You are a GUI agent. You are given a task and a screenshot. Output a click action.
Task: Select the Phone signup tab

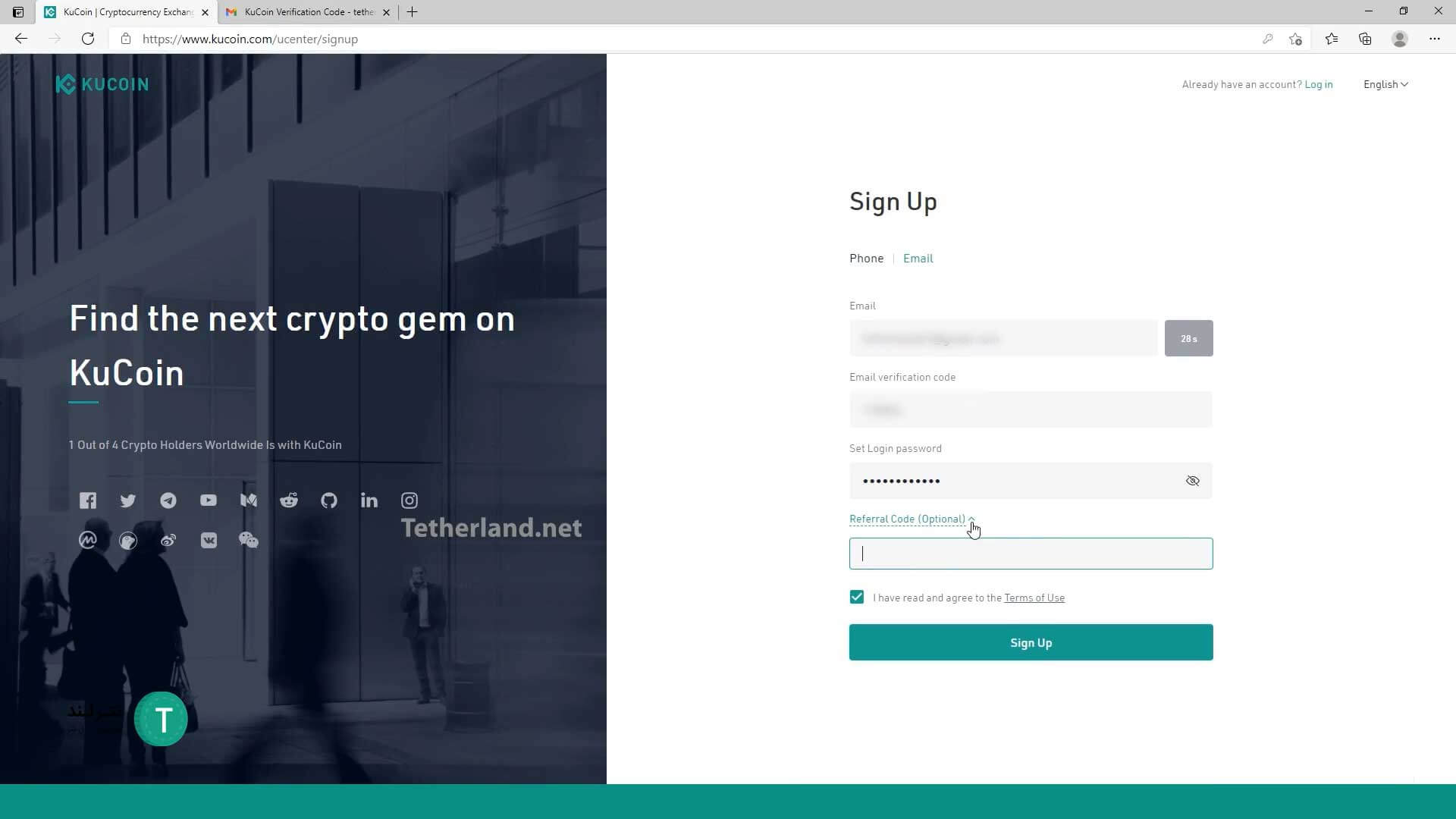(866, 257)
